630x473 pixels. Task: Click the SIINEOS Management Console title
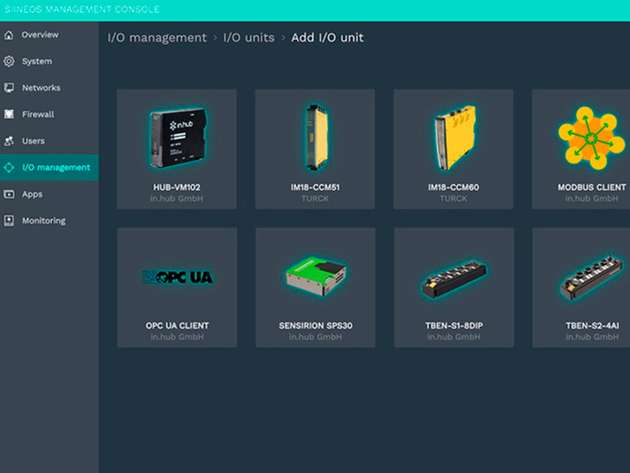click(82, 9)
